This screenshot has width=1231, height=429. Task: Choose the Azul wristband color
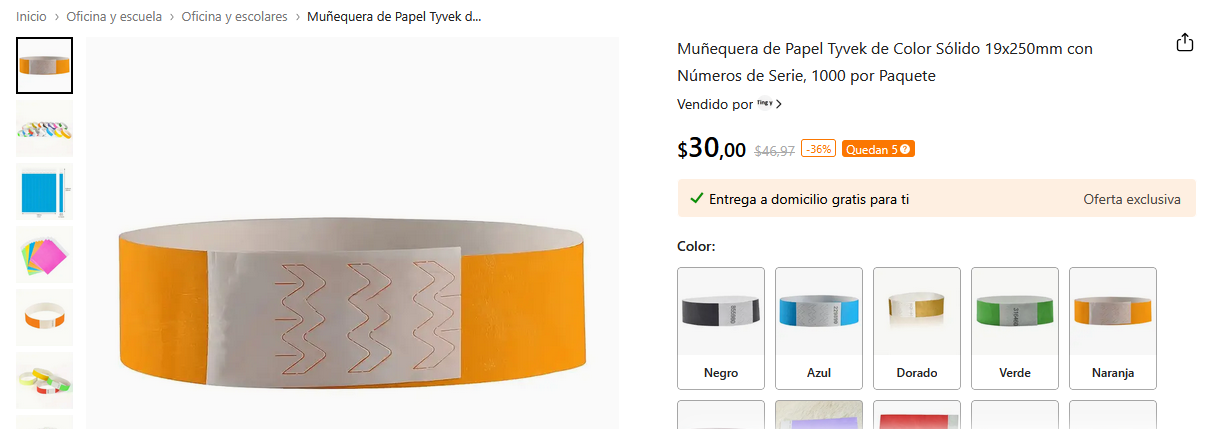pos(819,328)
